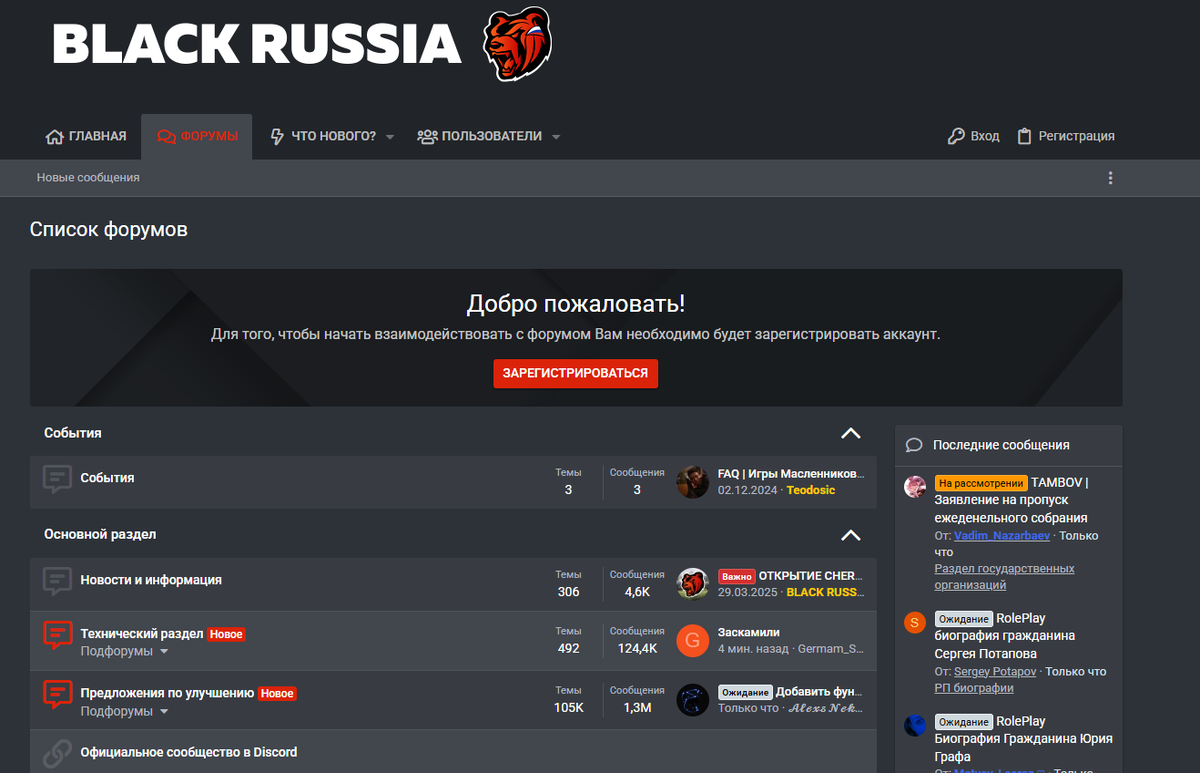The width and height of the screenshot is (1200, 773).
Task: Collapse the Основной раздел category
Action: pyautogui.click(x=851, y=535)
